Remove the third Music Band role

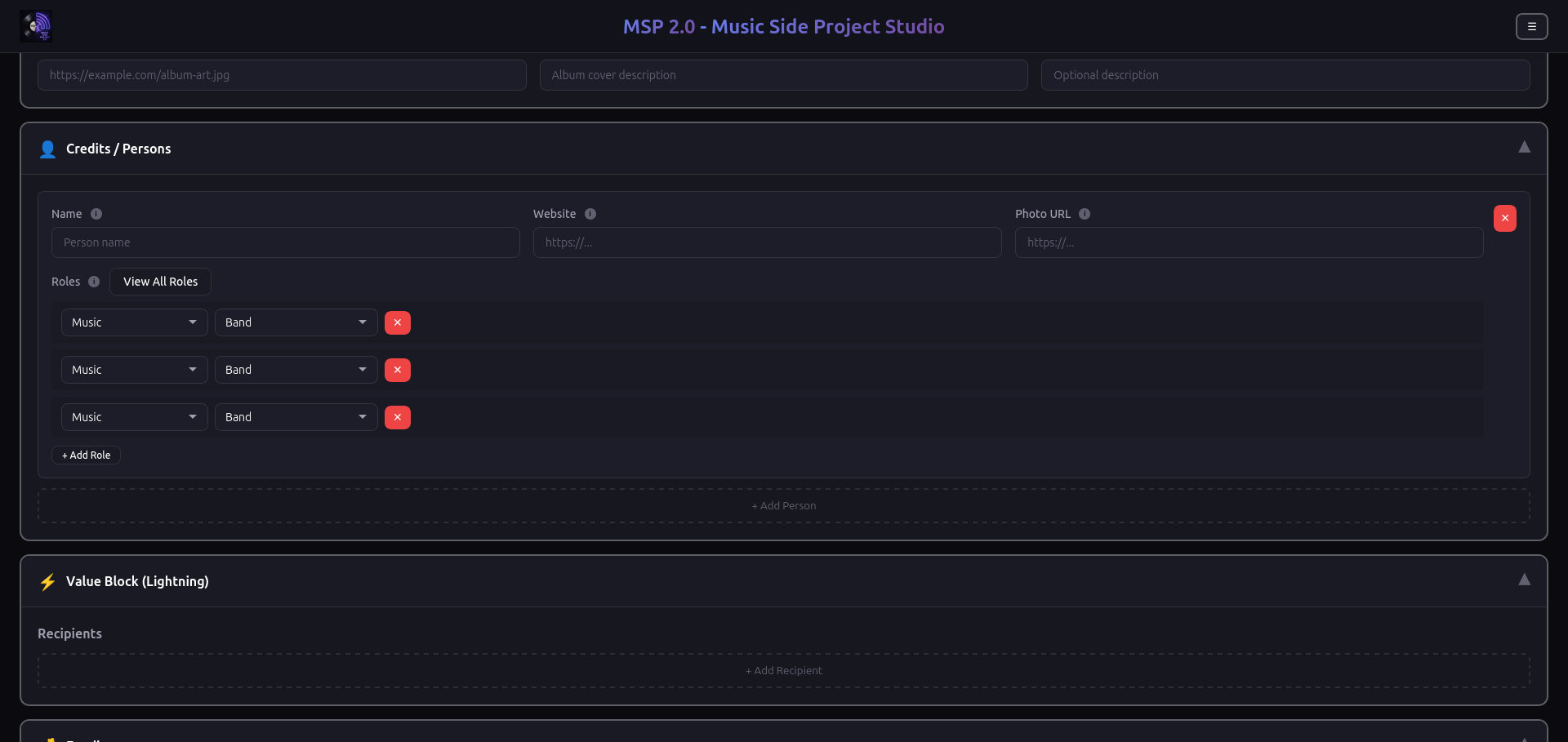tap(398, 417)
